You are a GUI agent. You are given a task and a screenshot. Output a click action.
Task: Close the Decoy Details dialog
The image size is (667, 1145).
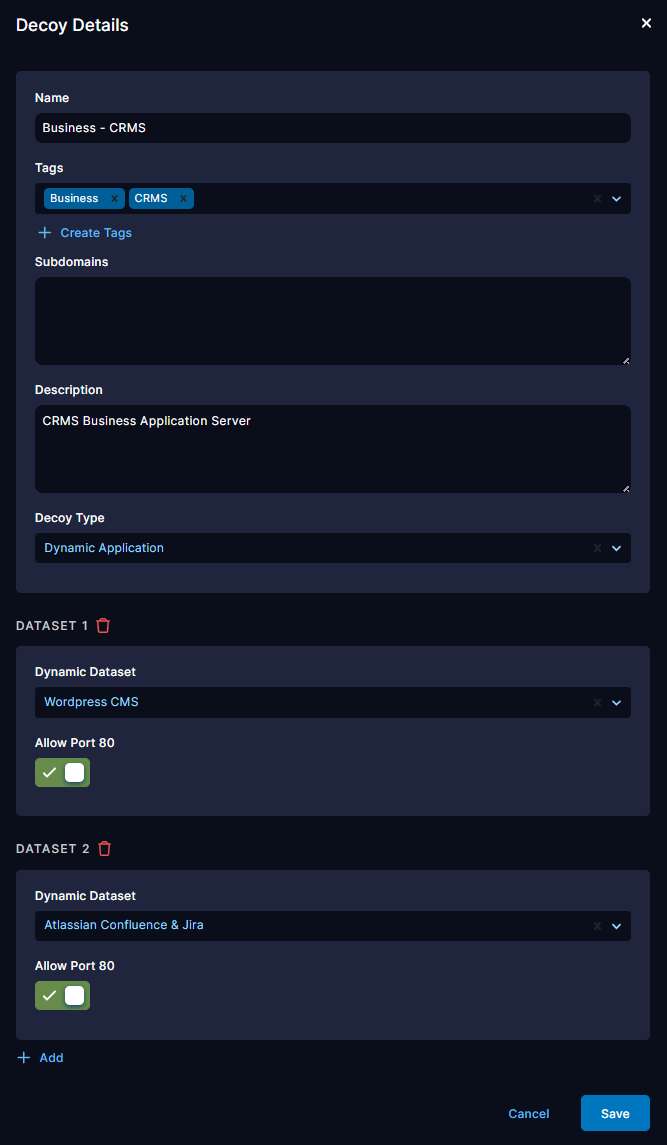click(x=646, y=22)
